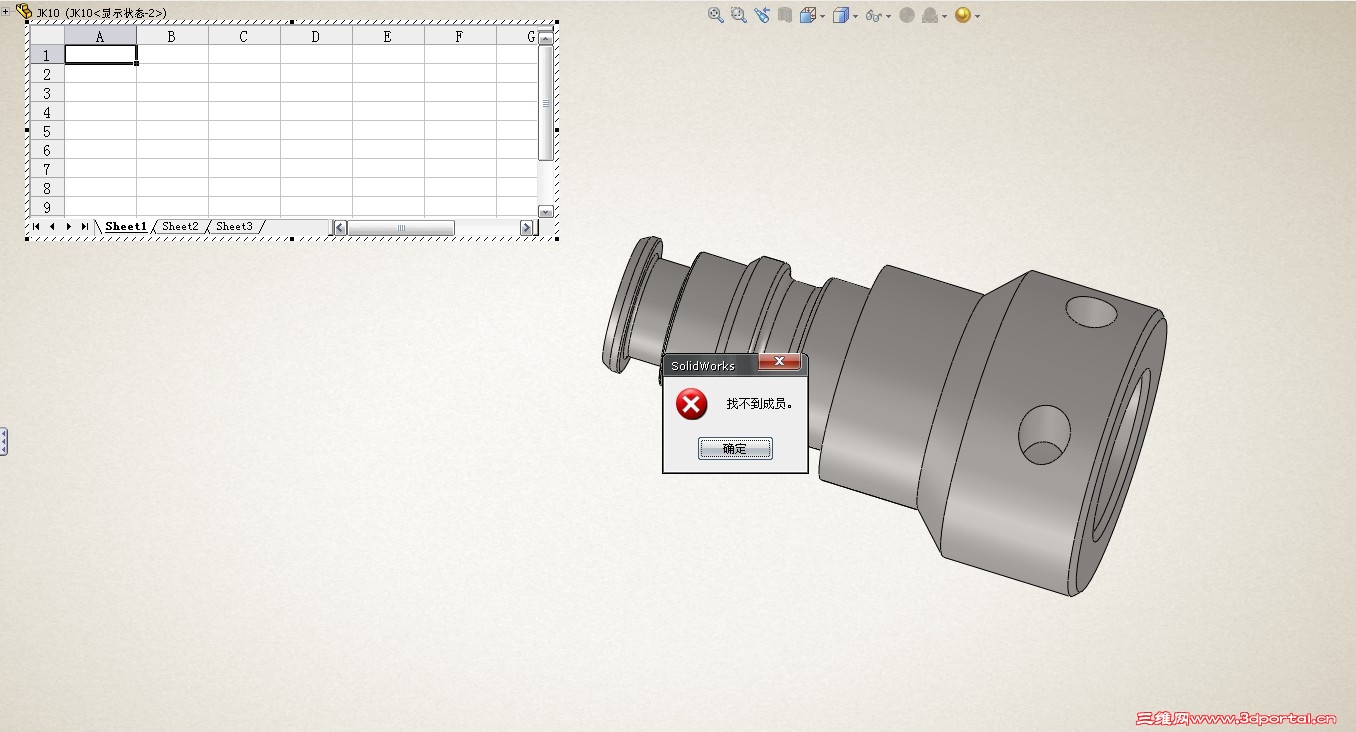Open the Display Style dropdown arrow
The image size is (1356, 732).
click(x=855, y=16)
